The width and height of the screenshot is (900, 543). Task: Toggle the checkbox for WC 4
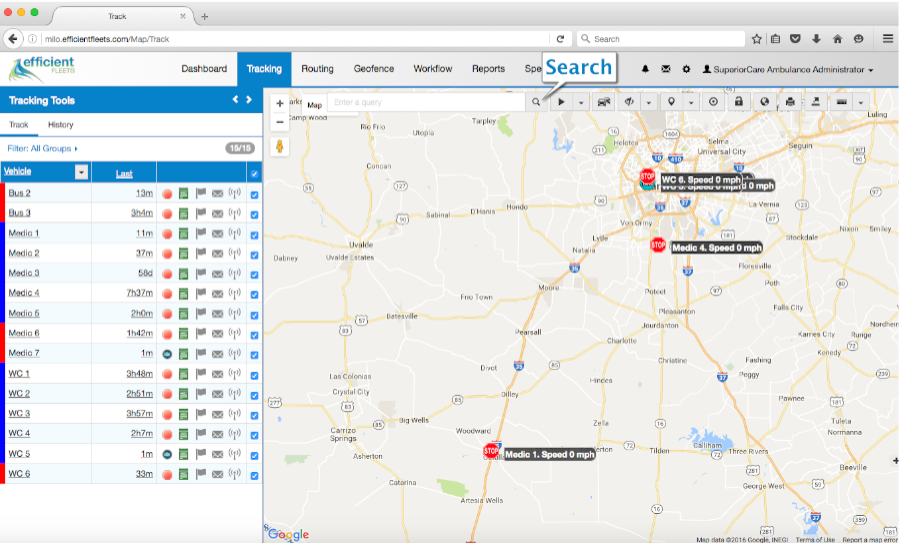[254, 435]
